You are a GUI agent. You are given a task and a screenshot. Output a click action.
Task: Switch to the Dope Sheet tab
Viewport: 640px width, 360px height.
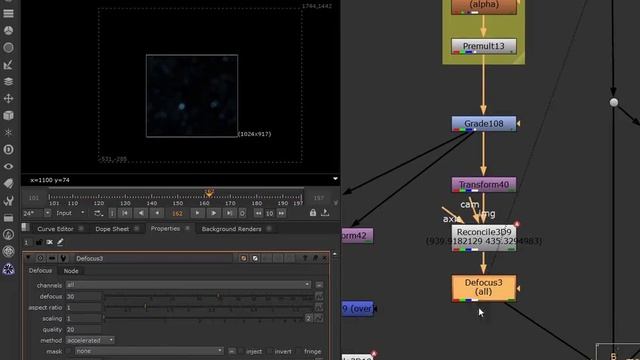112,229
